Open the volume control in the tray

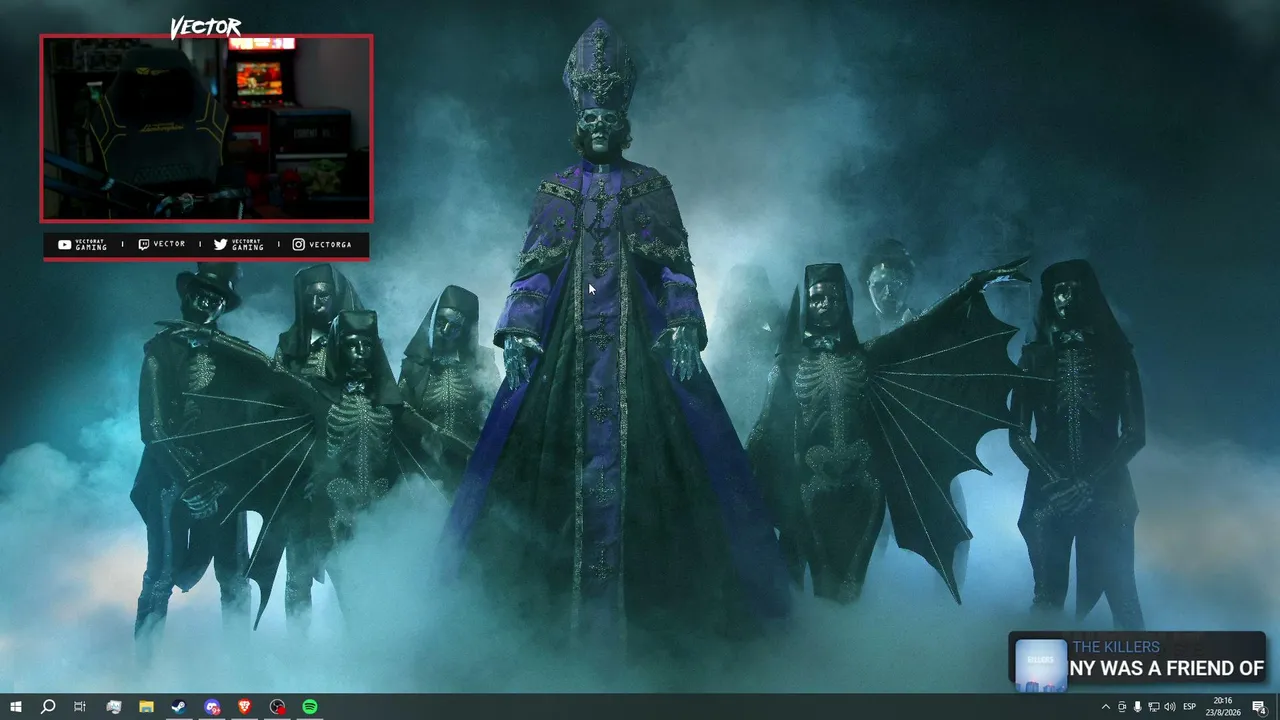point(1169,707)
